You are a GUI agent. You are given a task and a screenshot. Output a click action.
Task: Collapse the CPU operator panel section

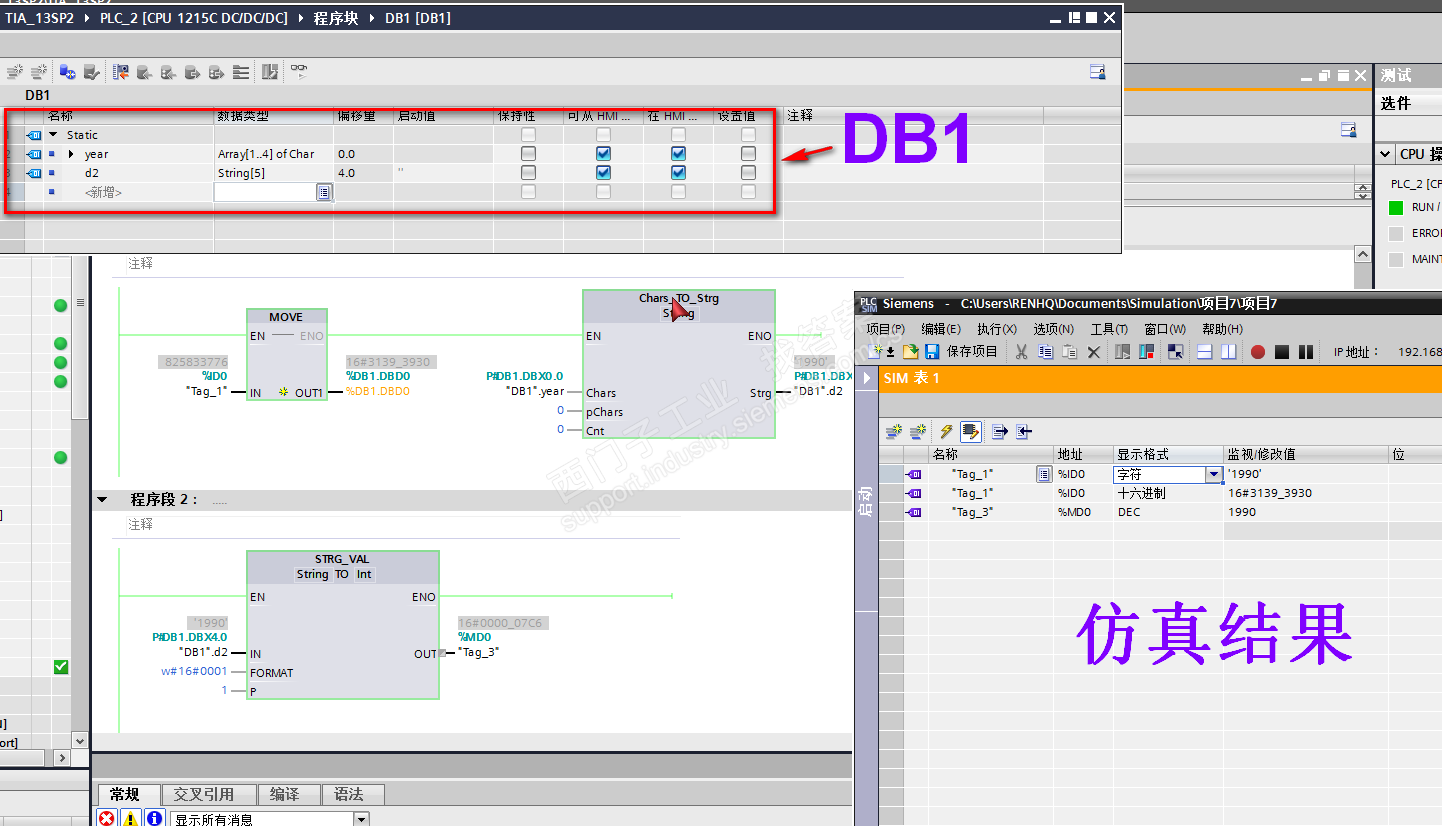(1385, 154)
